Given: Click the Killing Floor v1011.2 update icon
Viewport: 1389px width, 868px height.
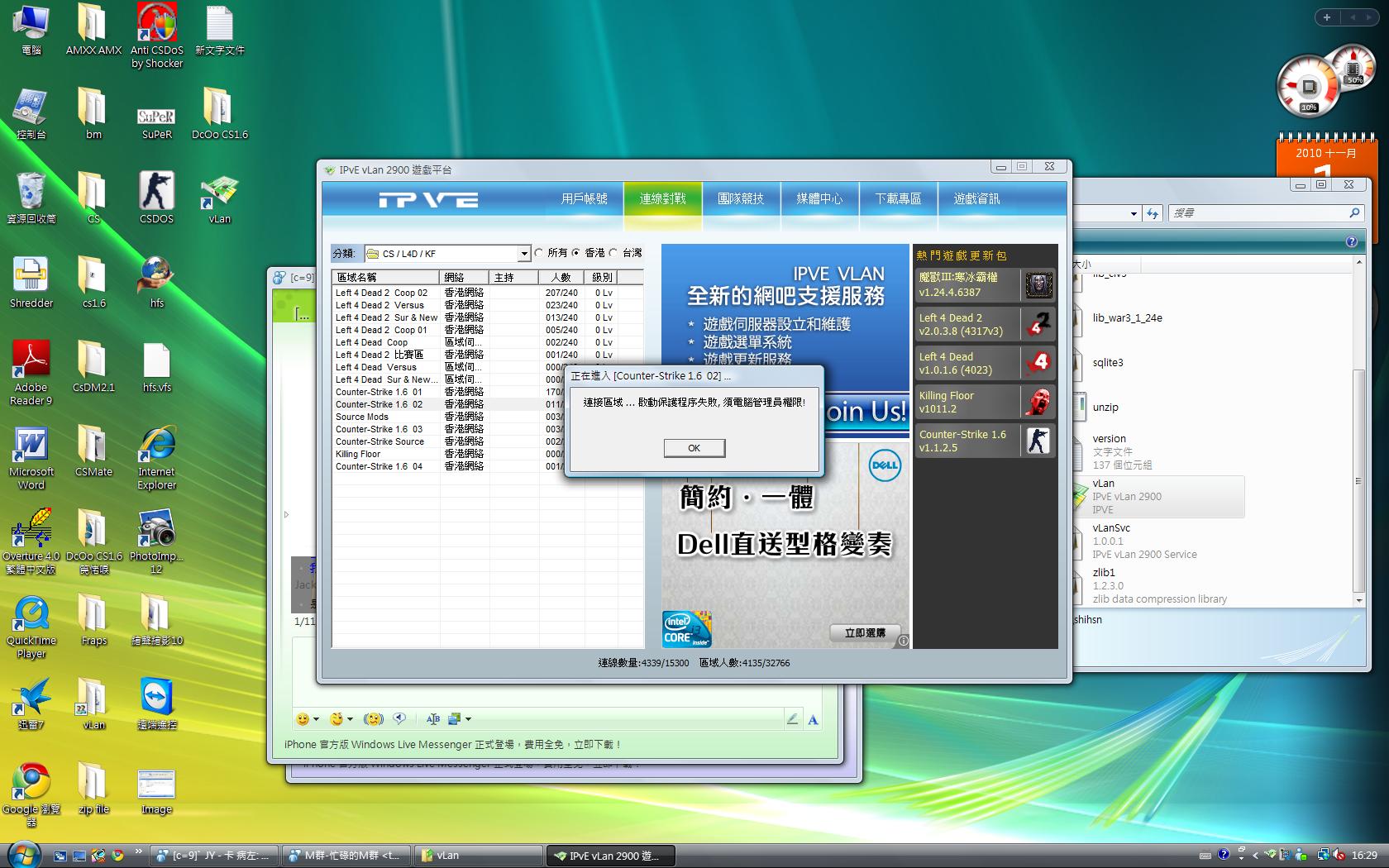Looking at the screenshot, I should point(1038,402).
